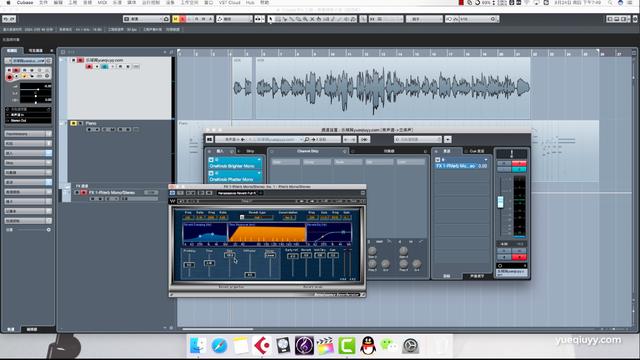Image resolution: width=640 pixels, height=360 pixels.
Task: Toggle red record enable on the vocal track
Action: pos(89,67)
